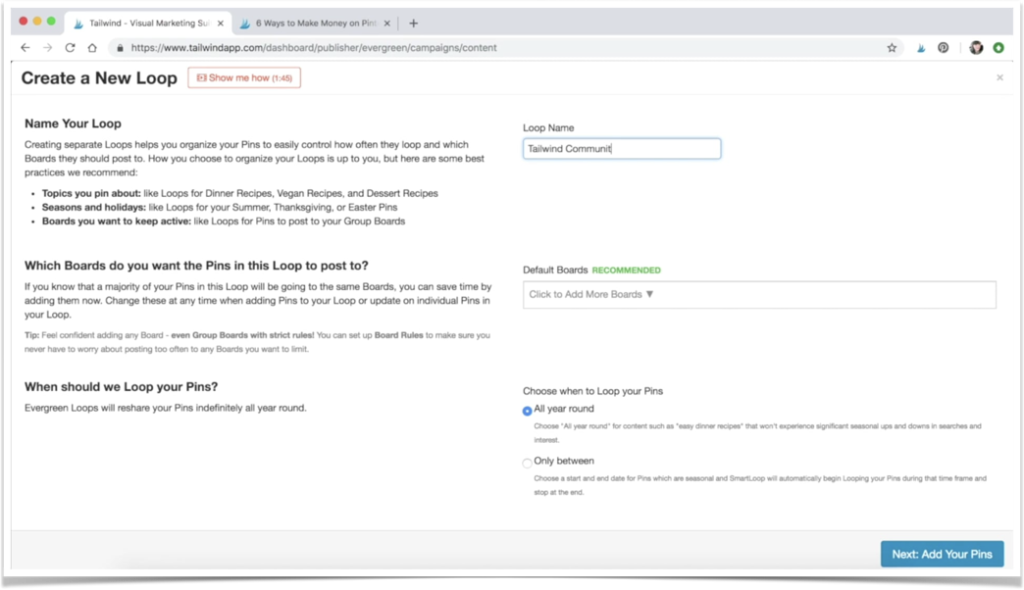Bookmark page with the star icon
The height and width of the screenshot is (590, 1024).
(x=891, y=48)
